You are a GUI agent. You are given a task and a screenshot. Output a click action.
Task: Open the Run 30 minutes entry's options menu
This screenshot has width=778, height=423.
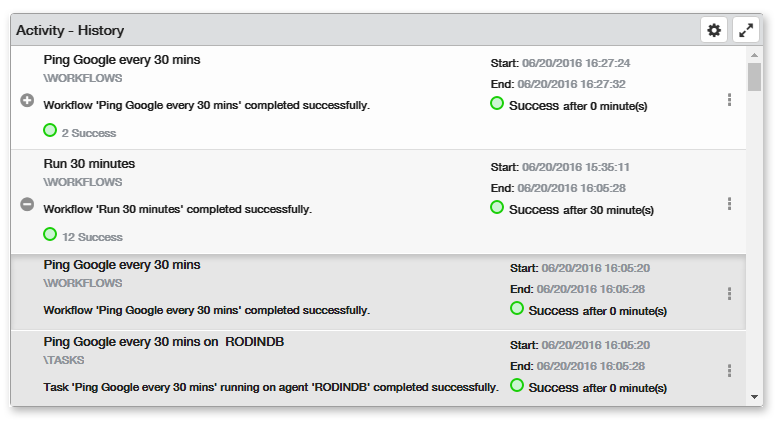[x=730, y=204]
